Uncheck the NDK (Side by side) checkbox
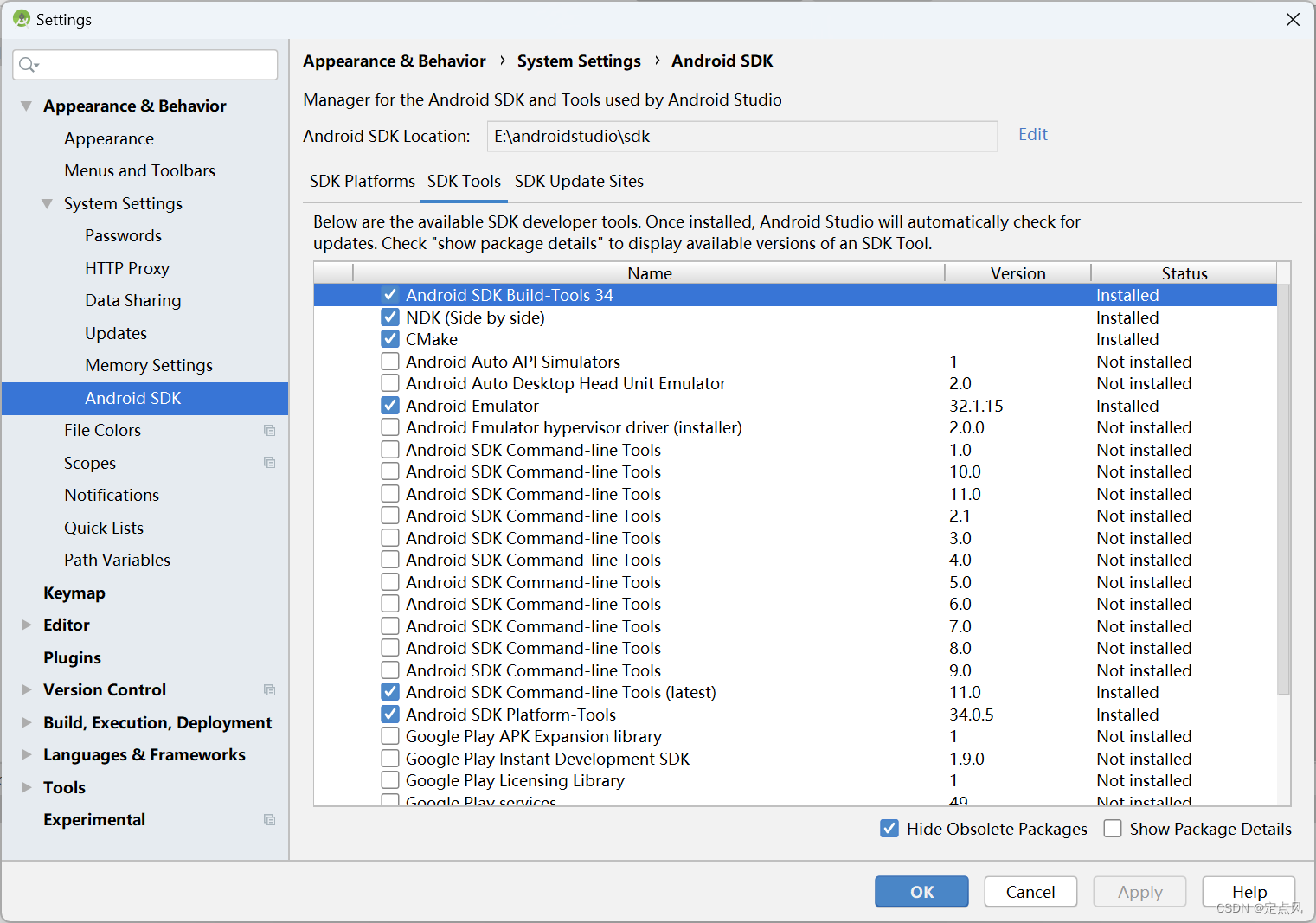 pyautogui.click(x=390, y=317)
